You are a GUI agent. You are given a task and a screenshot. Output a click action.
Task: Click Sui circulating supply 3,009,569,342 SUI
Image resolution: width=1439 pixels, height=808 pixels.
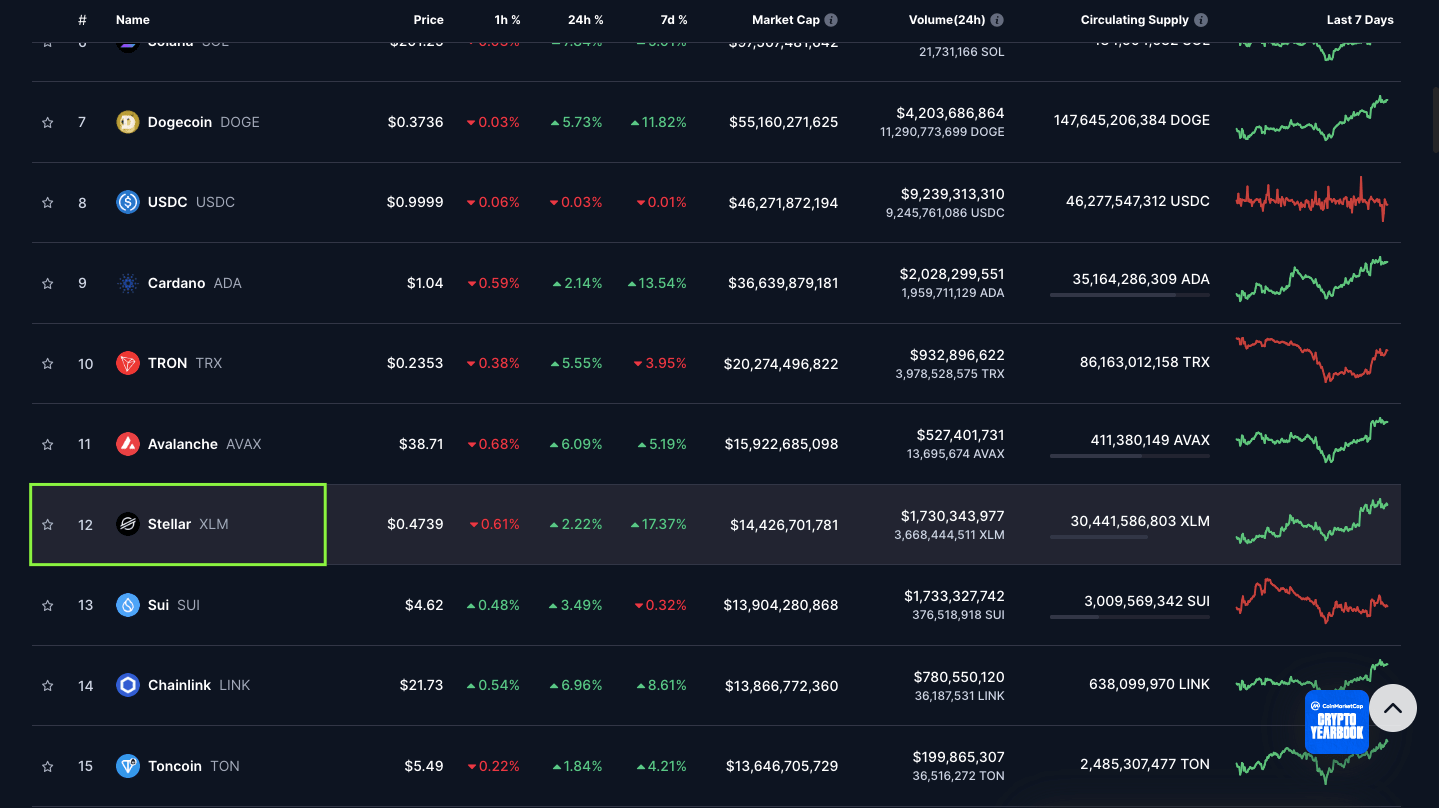tap(1147, 602)
